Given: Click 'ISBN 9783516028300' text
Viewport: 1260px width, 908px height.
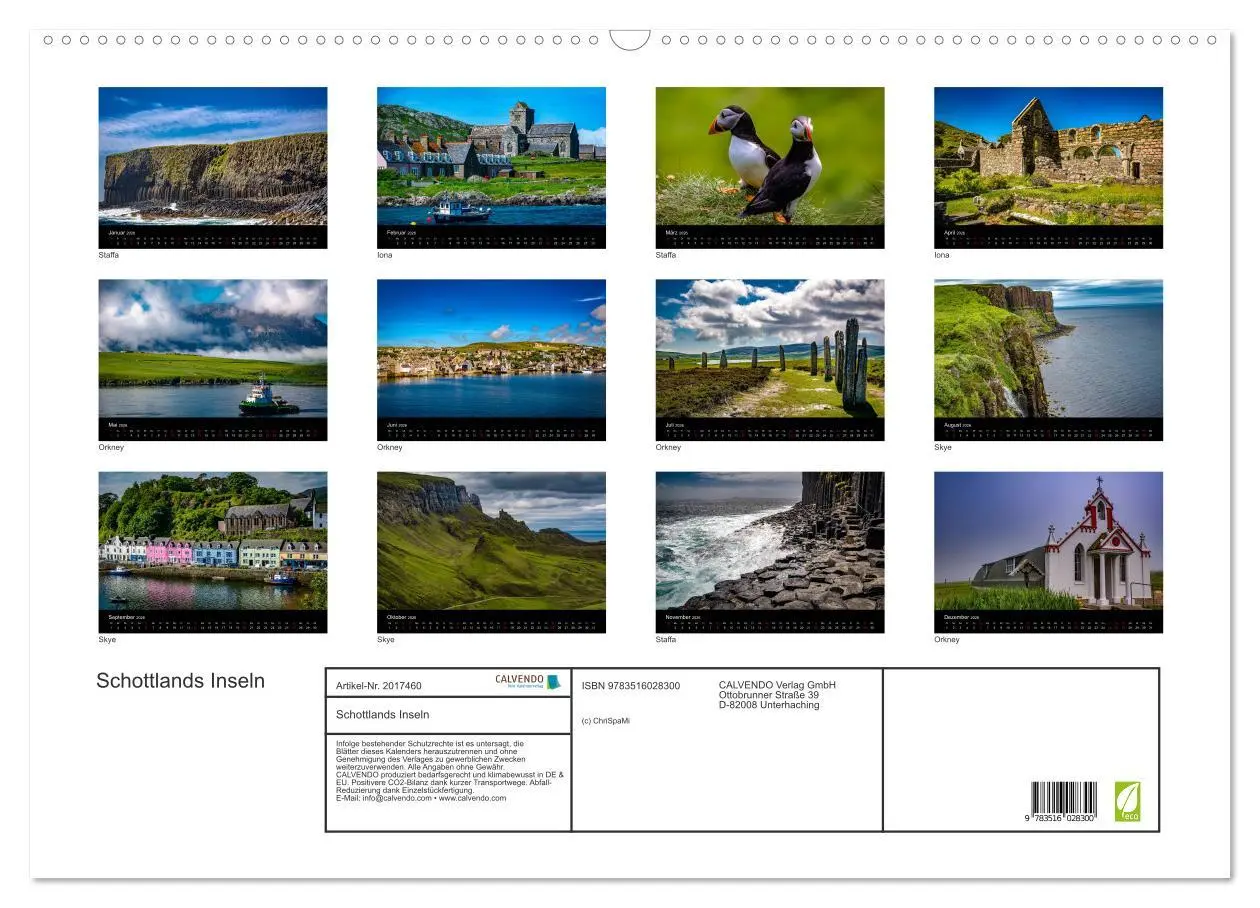Looking at the screenshot, I should 631,686.
